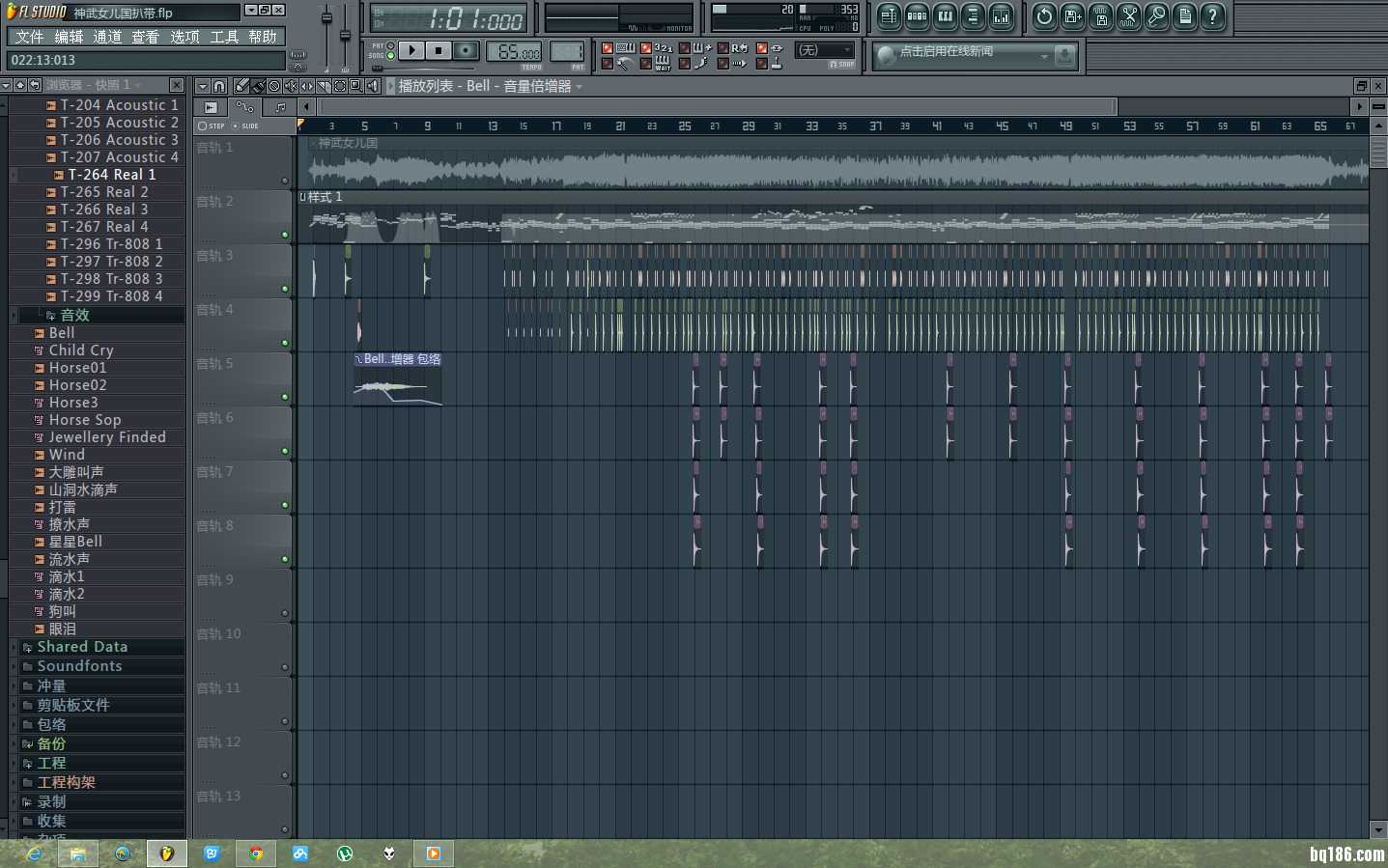Click the browser up-arrow collapse icon

tap(20, 85)
